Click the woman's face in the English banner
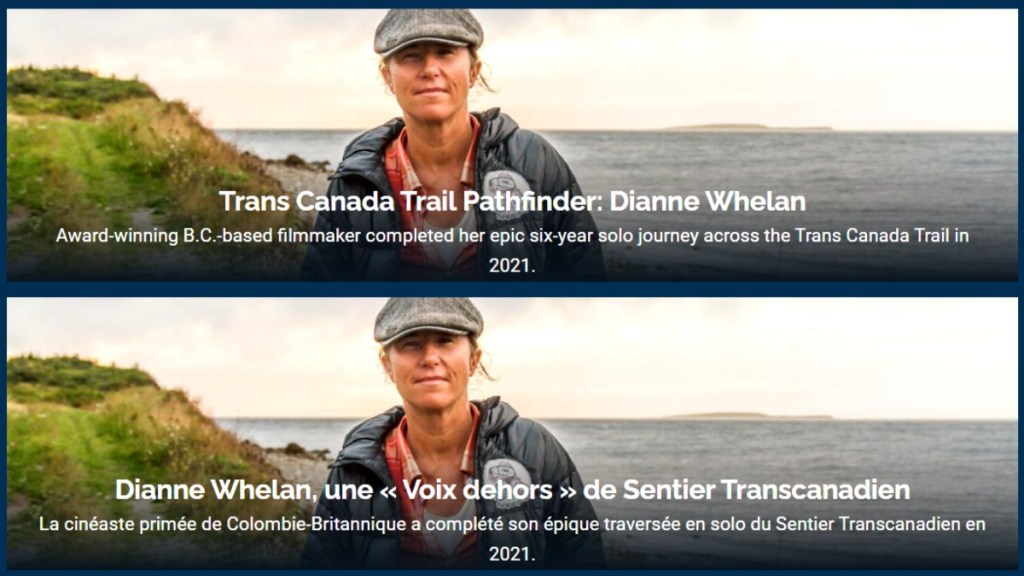 (x=431, y=84)
